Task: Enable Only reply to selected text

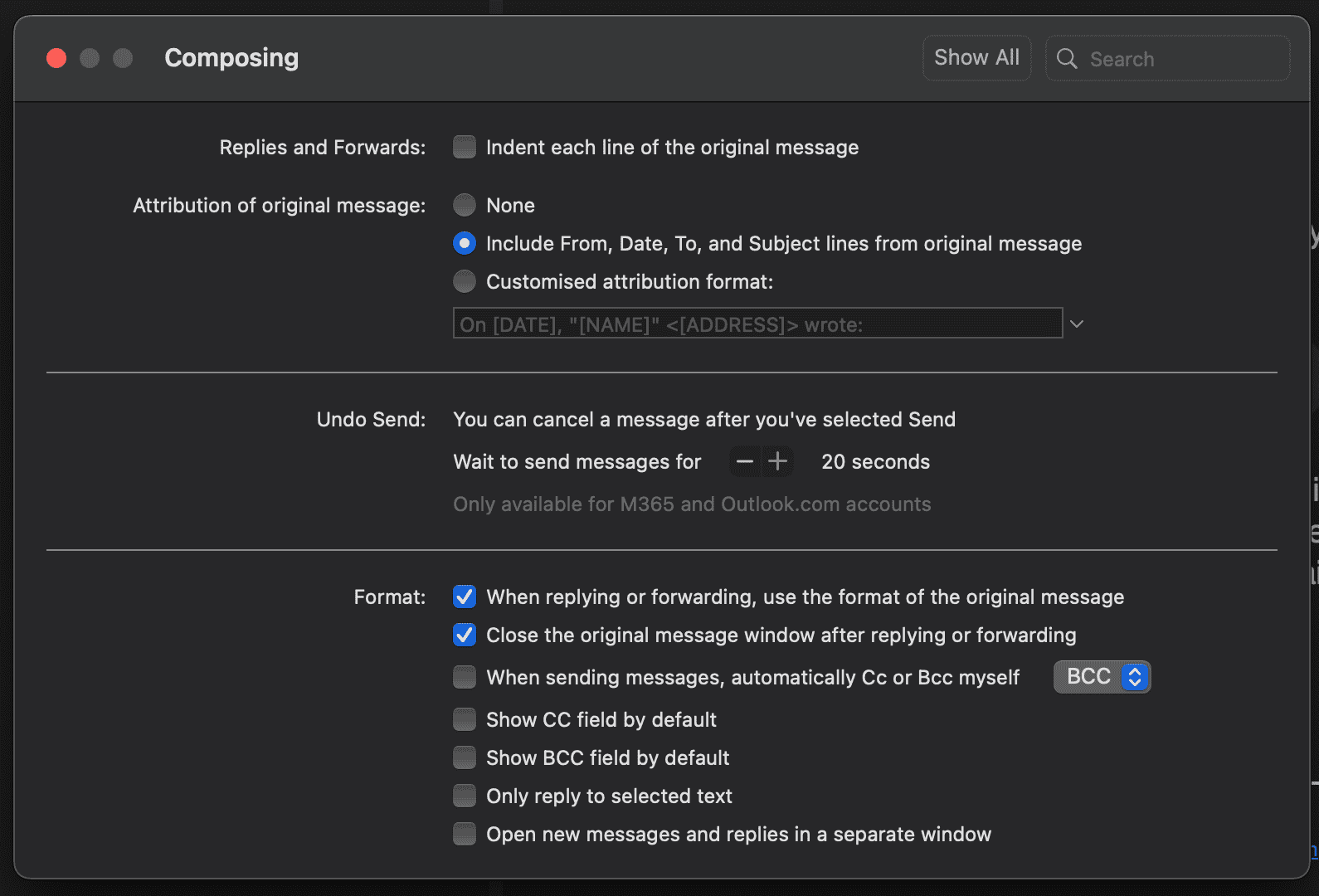Action: [x=465, y=796]
